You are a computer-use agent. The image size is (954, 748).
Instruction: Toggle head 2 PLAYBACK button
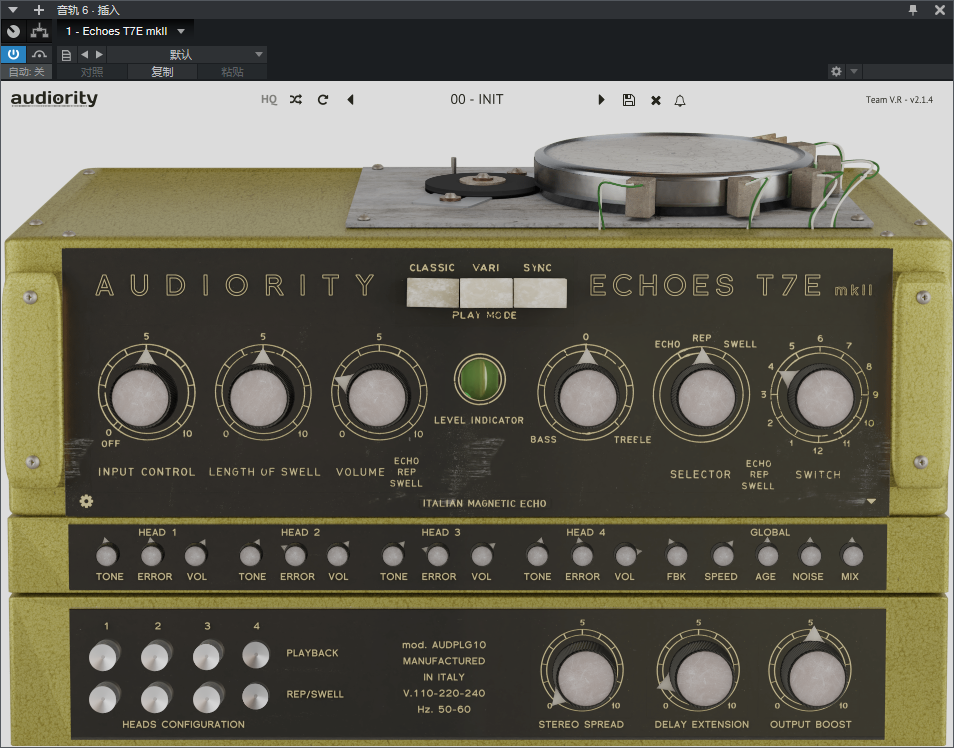155,655
